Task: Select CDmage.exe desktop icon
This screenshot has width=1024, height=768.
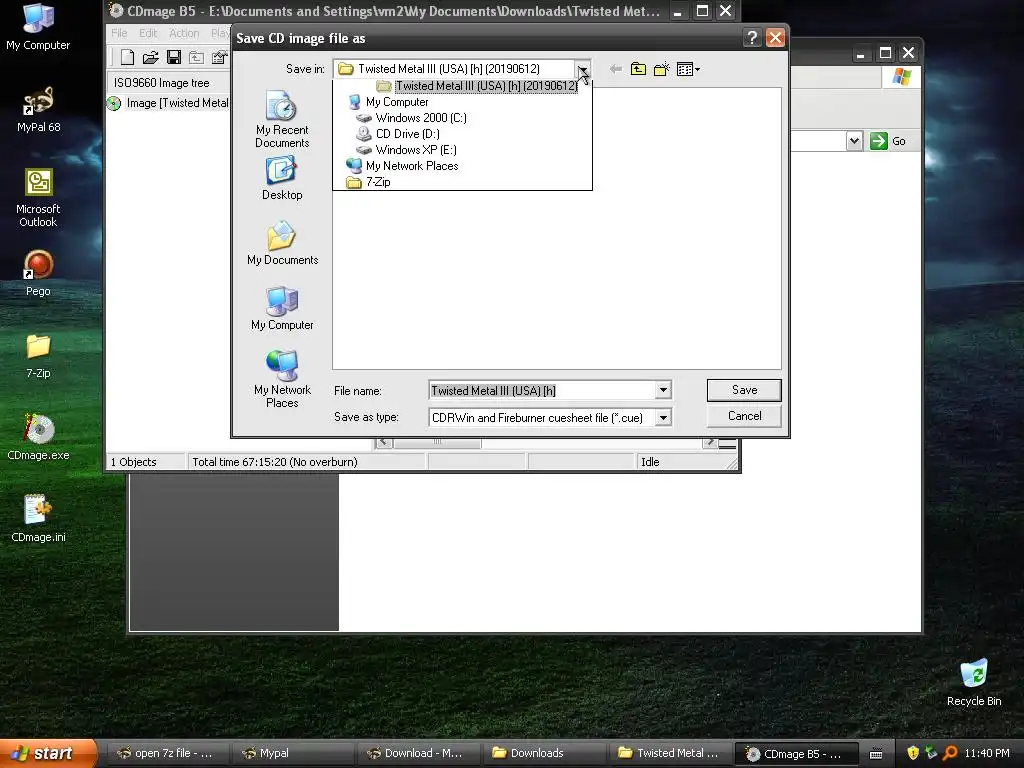Action: 38,438
